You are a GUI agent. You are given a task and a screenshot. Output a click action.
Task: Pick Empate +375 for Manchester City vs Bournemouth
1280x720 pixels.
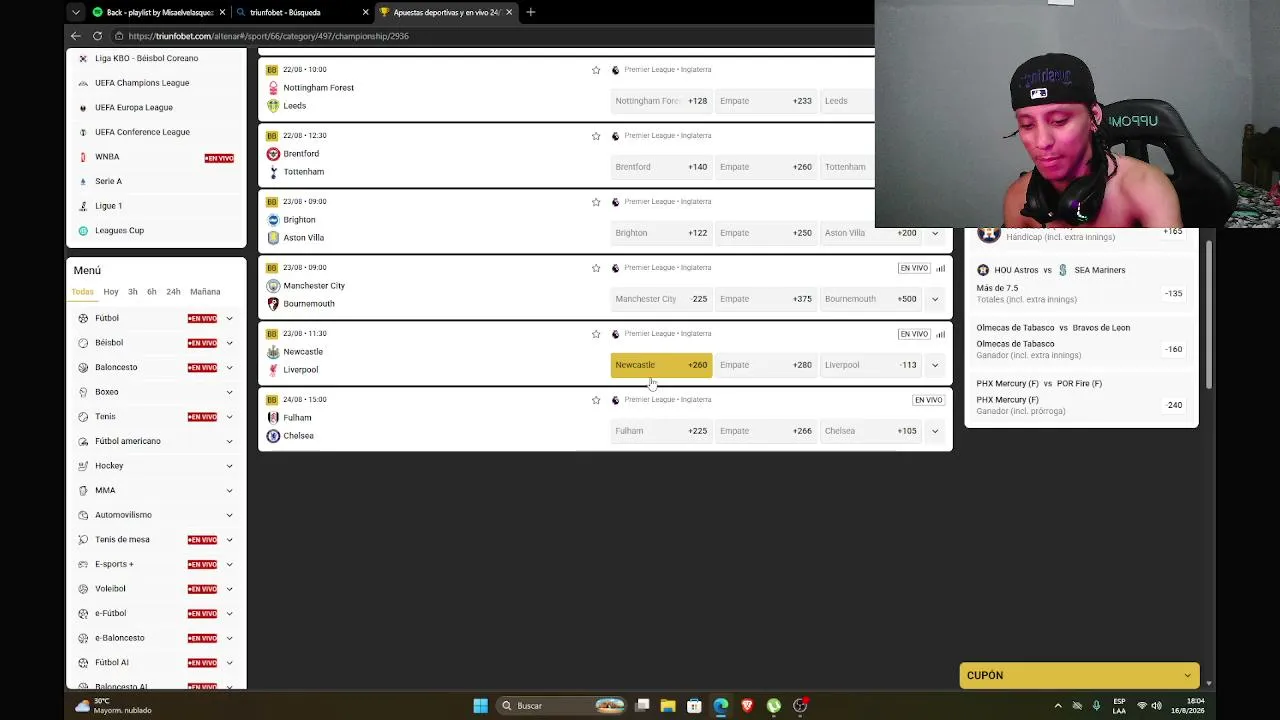[x=765, y=299]
